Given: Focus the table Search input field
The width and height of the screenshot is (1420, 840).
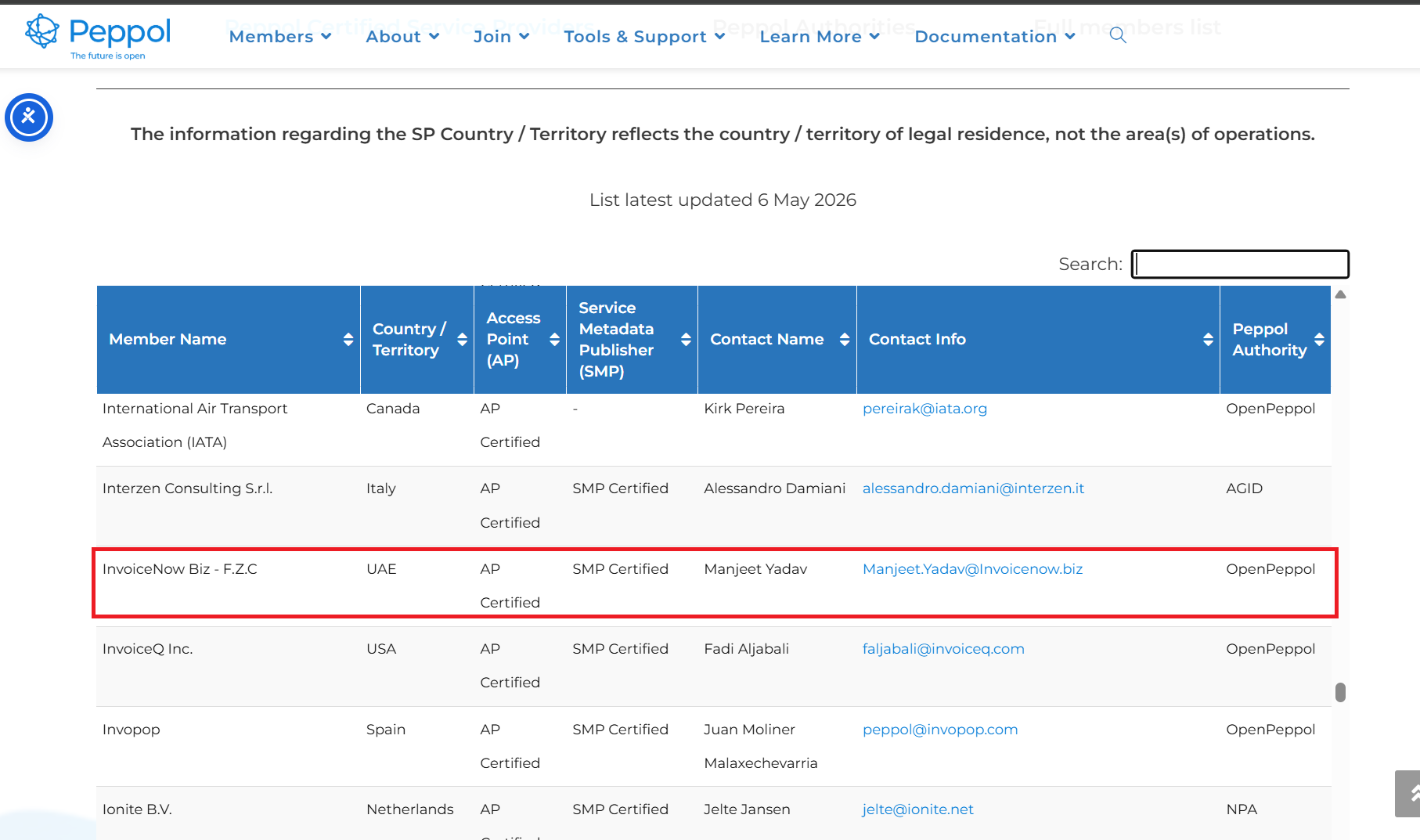Looking at the screenshot, I should (x=1240, y=264).
